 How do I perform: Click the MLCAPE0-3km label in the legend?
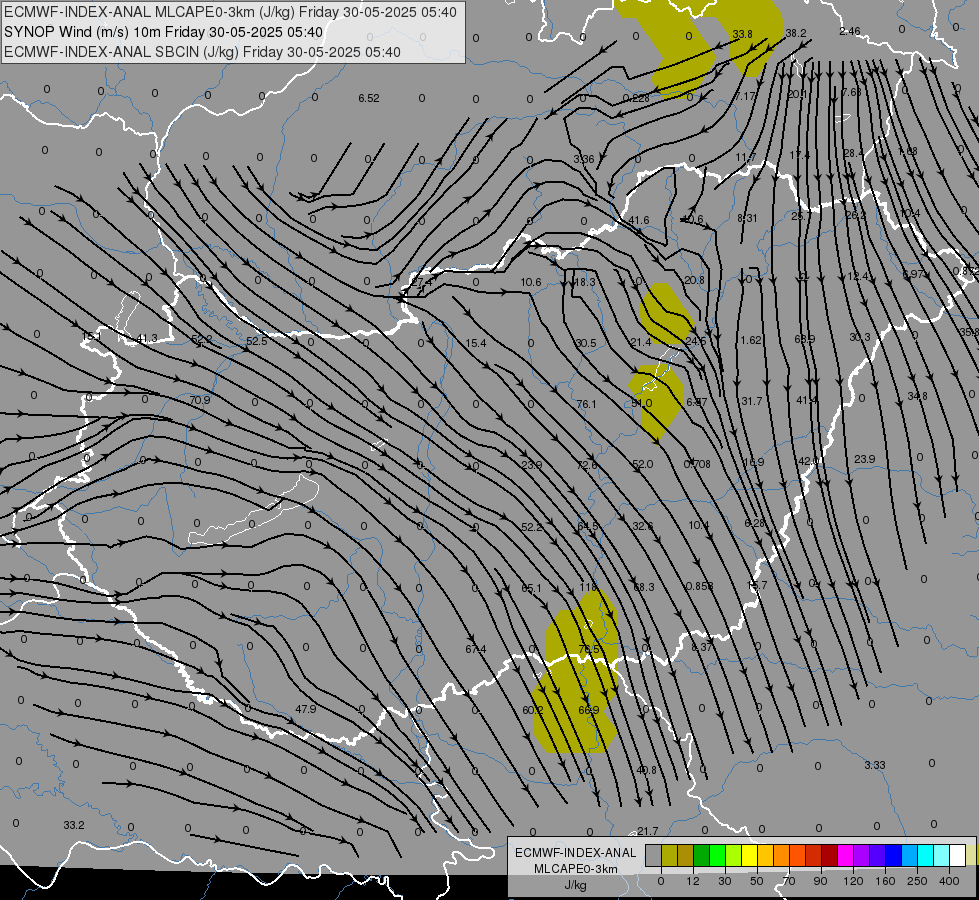click(x=576, y=869)
